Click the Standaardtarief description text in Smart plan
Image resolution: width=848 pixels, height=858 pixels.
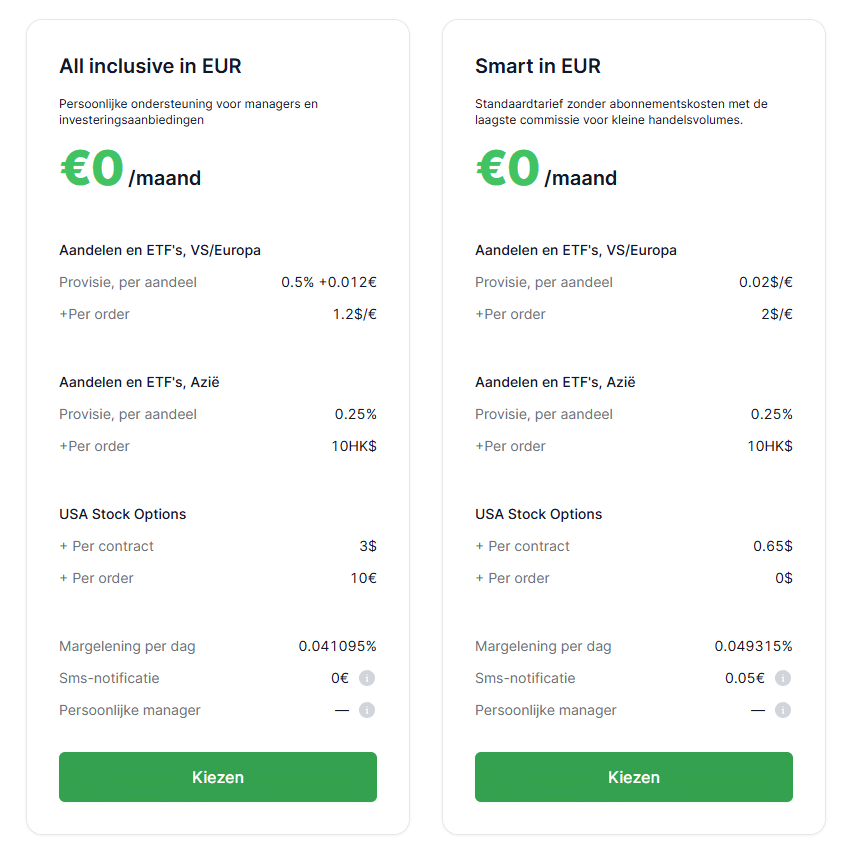(621, 112)
